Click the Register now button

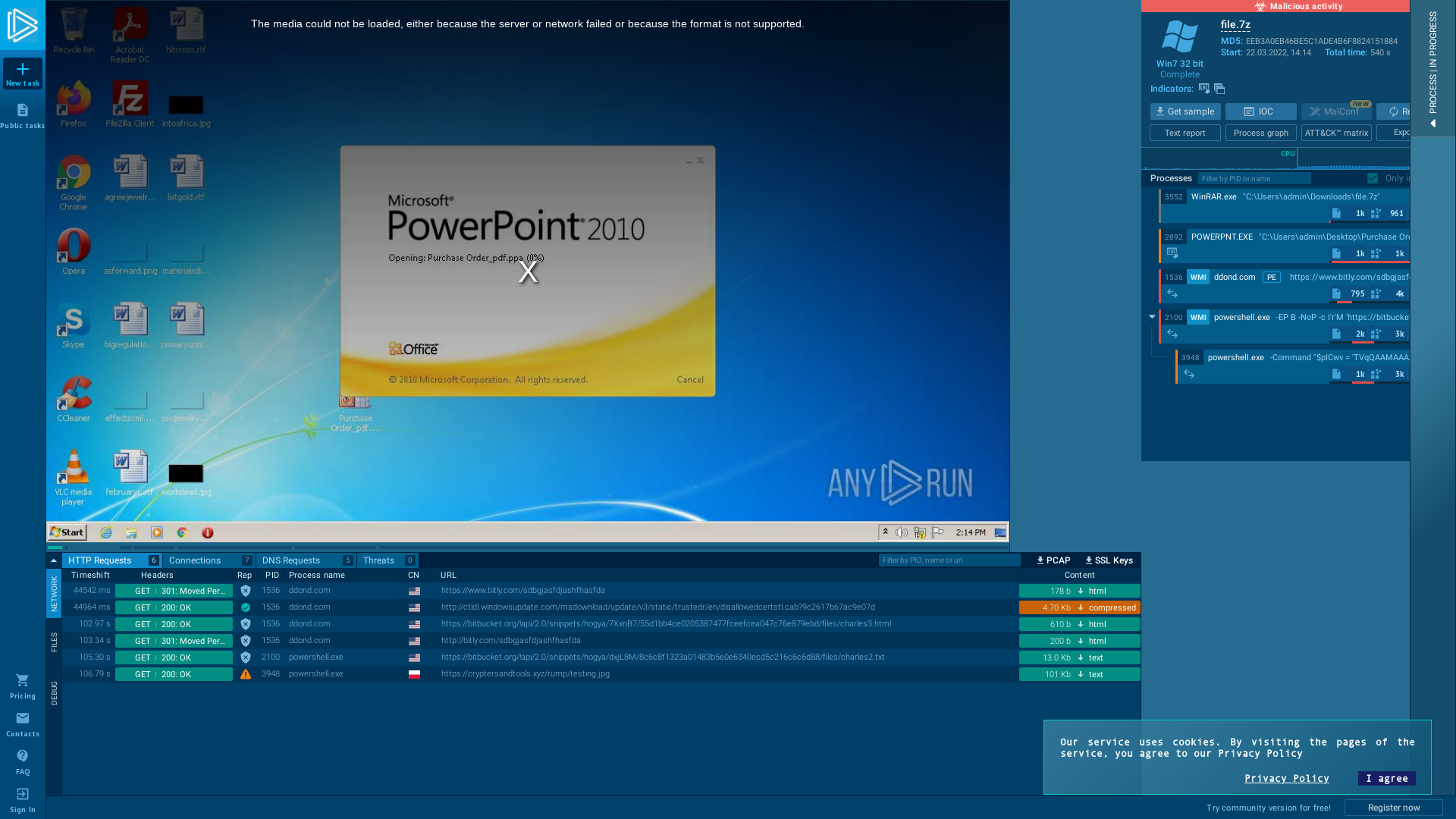1394,808
